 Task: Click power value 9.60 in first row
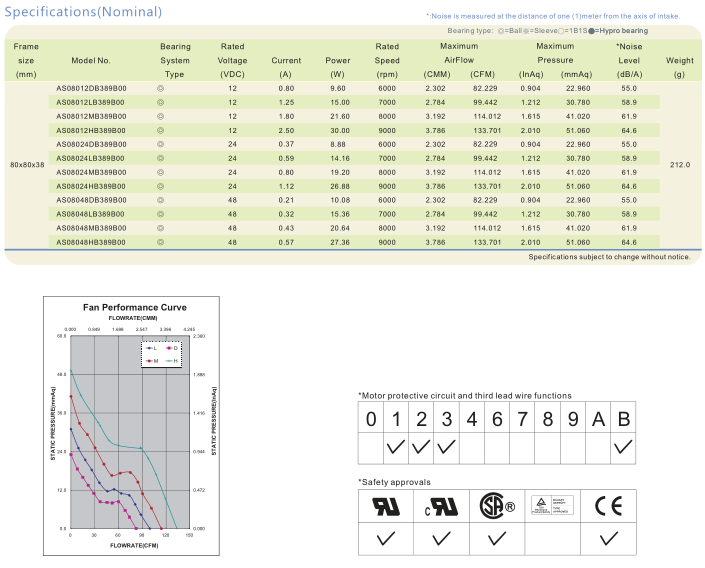pyautogui.click(x=338, y=89)
